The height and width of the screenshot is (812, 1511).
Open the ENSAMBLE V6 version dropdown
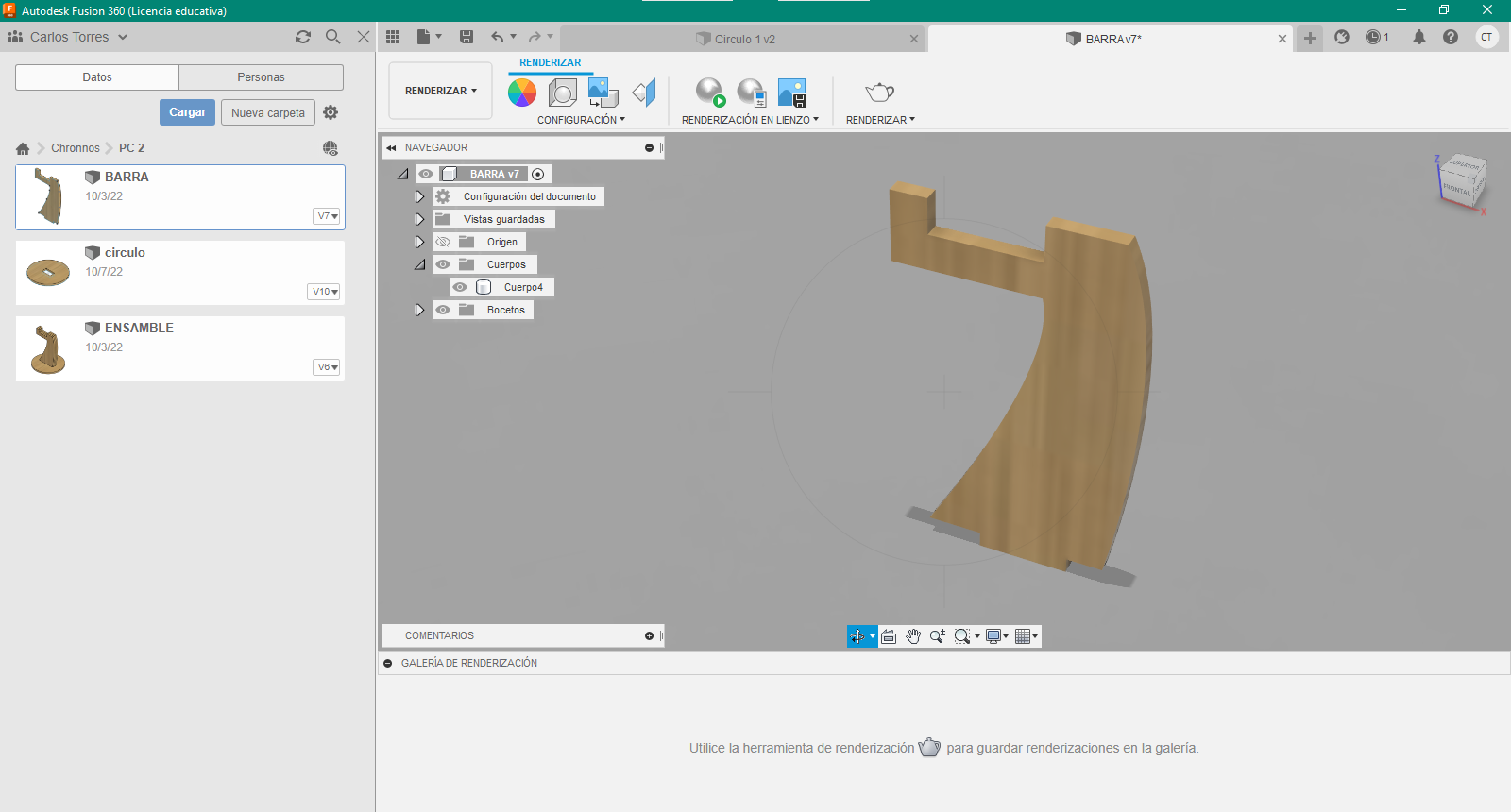[x=327, y=367]
